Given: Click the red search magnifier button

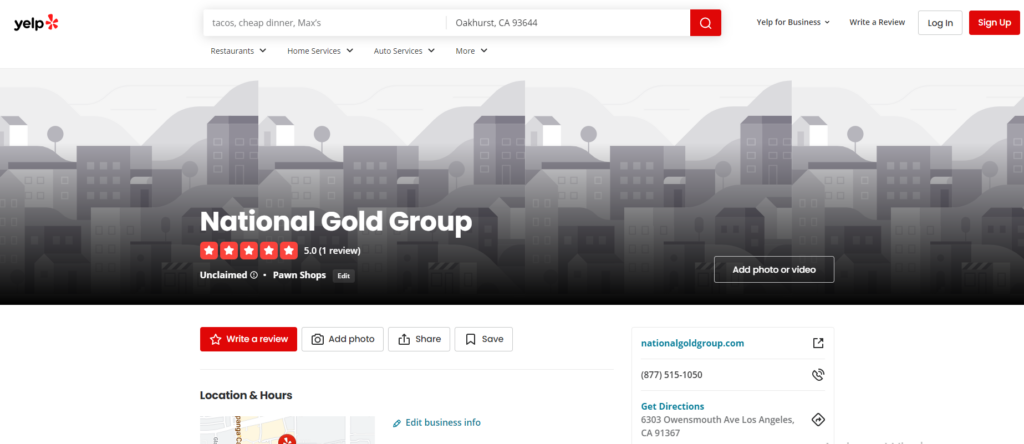Looking at the screenshot, I should [x=705, y=23].
